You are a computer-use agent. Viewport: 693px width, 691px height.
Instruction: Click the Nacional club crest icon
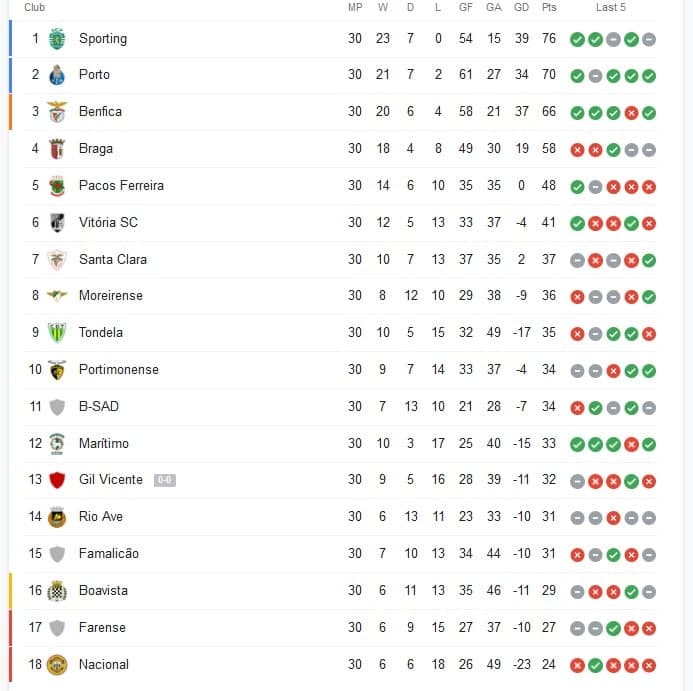[57, 665]
